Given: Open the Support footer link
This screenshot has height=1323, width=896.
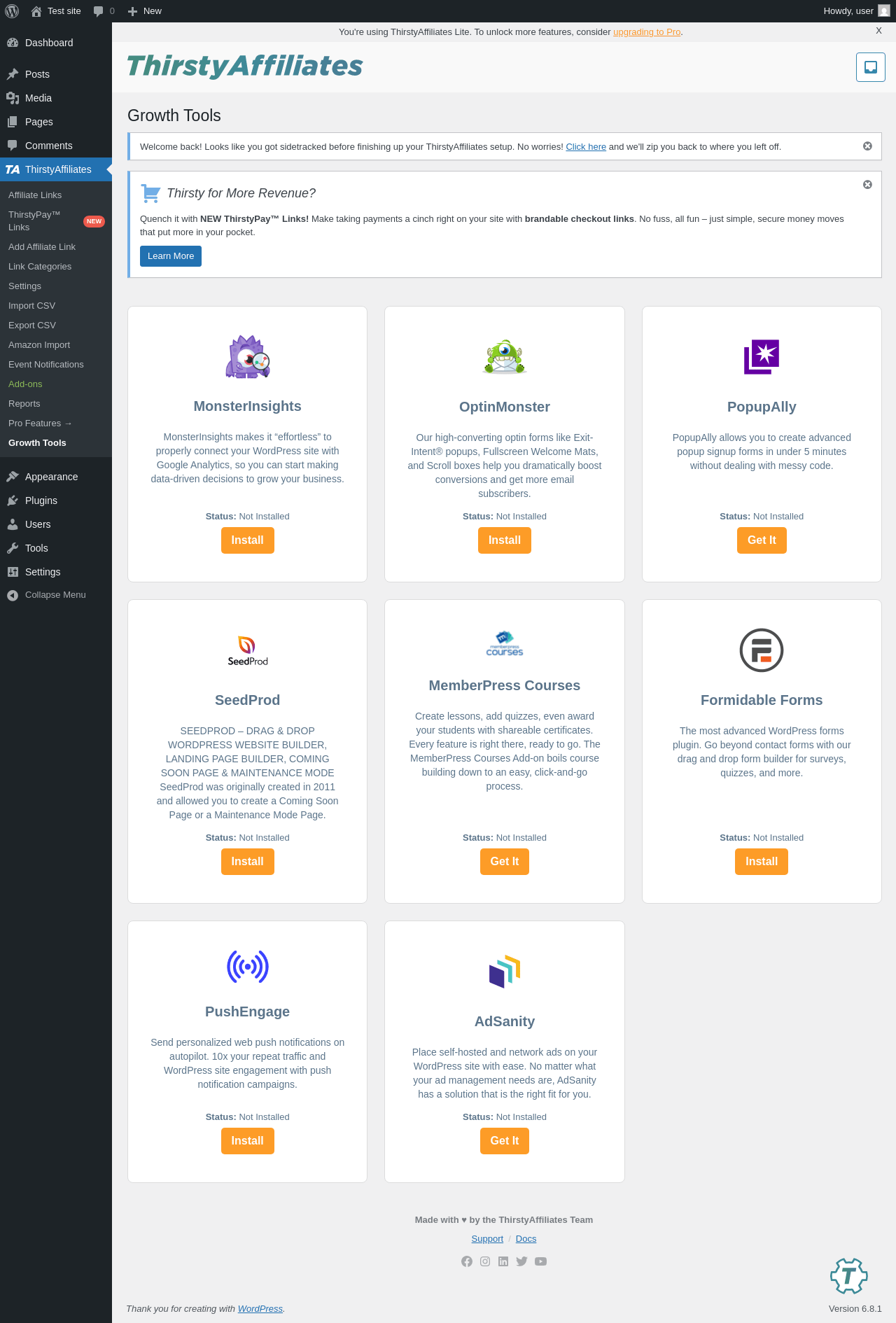Looking at the screenshot, I should pyautogui.click(x=487, y=1239).
